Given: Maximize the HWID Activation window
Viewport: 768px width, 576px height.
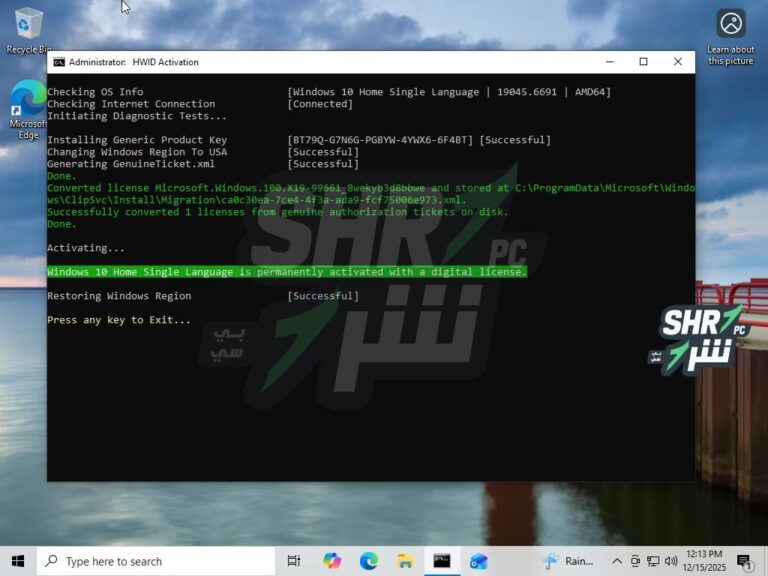Looking at the screenshot, I should point(643,62).
